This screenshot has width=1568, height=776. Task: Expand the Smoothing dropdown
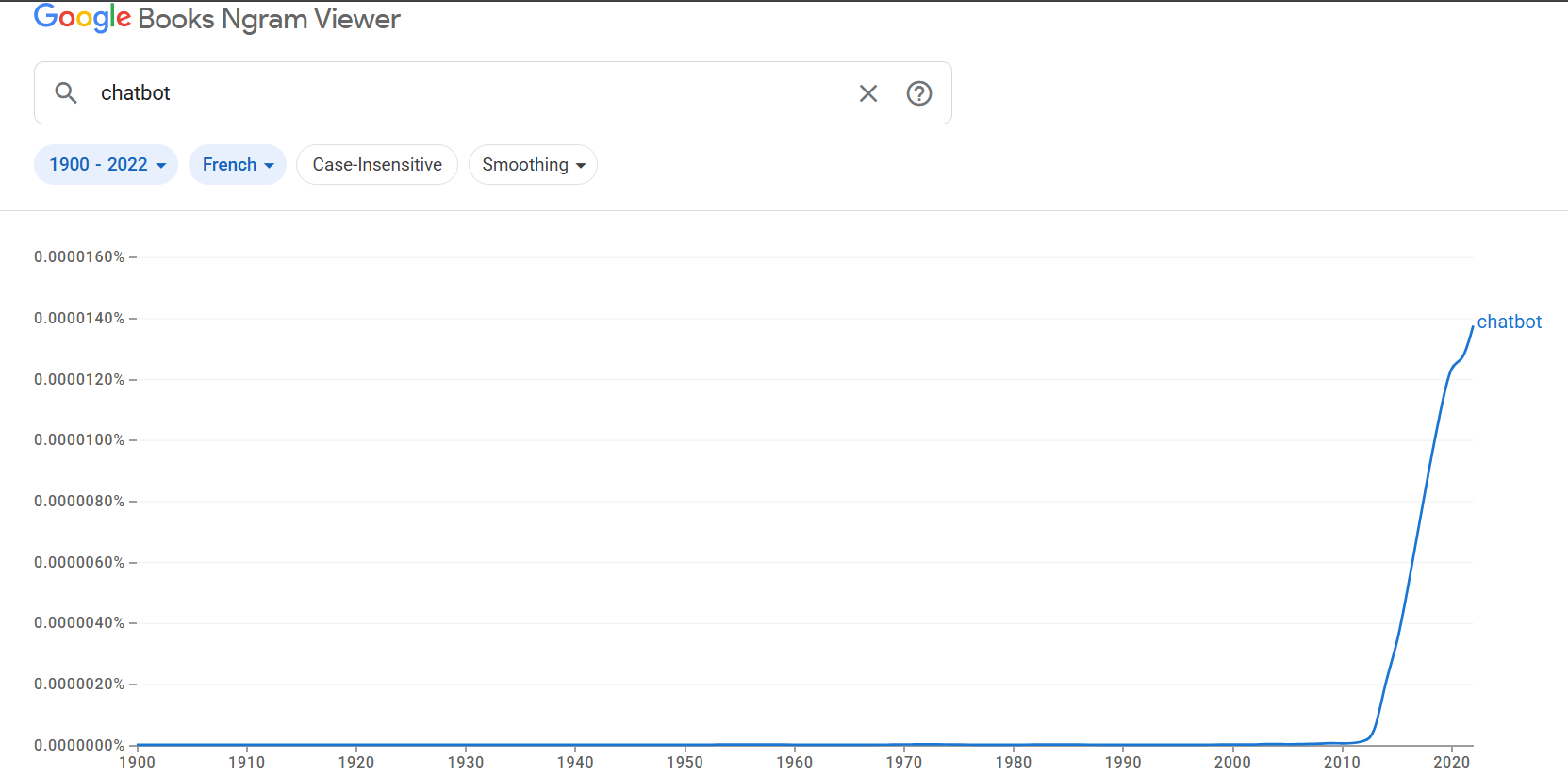533,165
